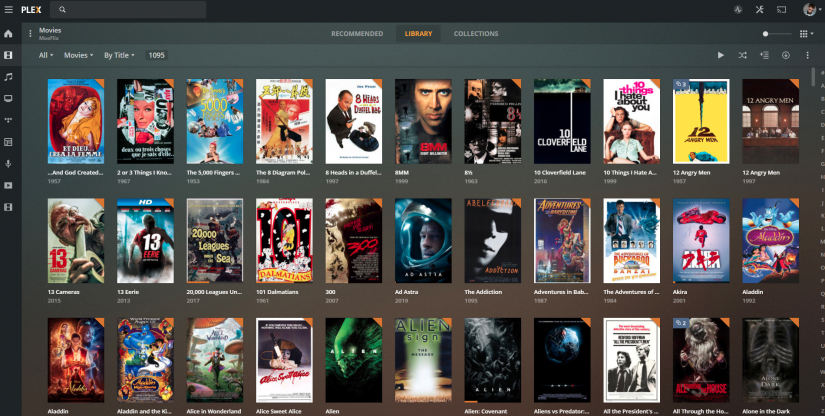Click the 20,000 Leagues Un... title link
Image resolution: width=825 pixels, height=416 pixels.
click(x=213, y=292)
